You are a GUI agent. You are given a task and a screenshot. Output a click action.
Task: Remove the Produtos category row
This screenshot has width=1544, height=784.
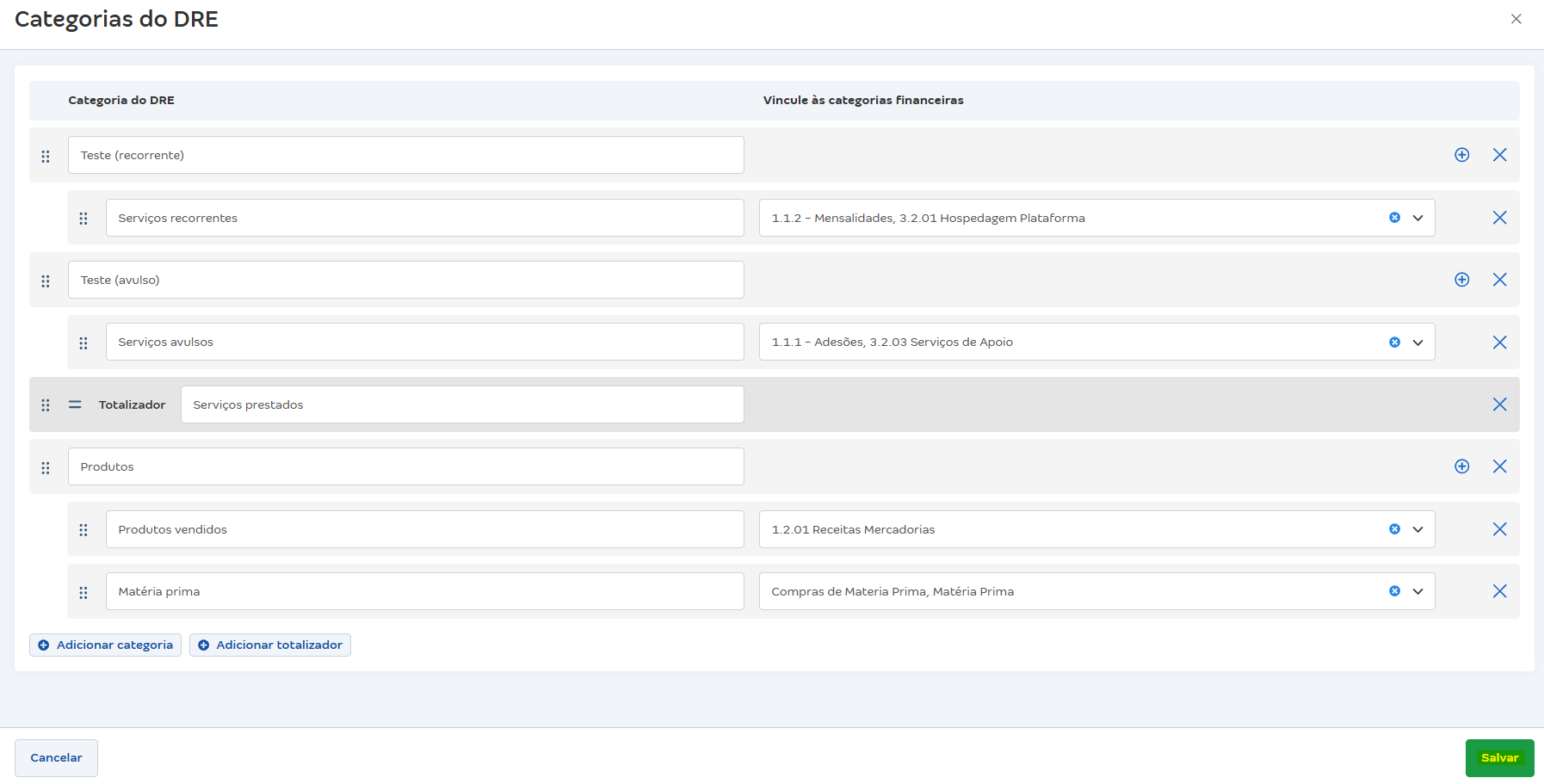tap(1499, 466)
